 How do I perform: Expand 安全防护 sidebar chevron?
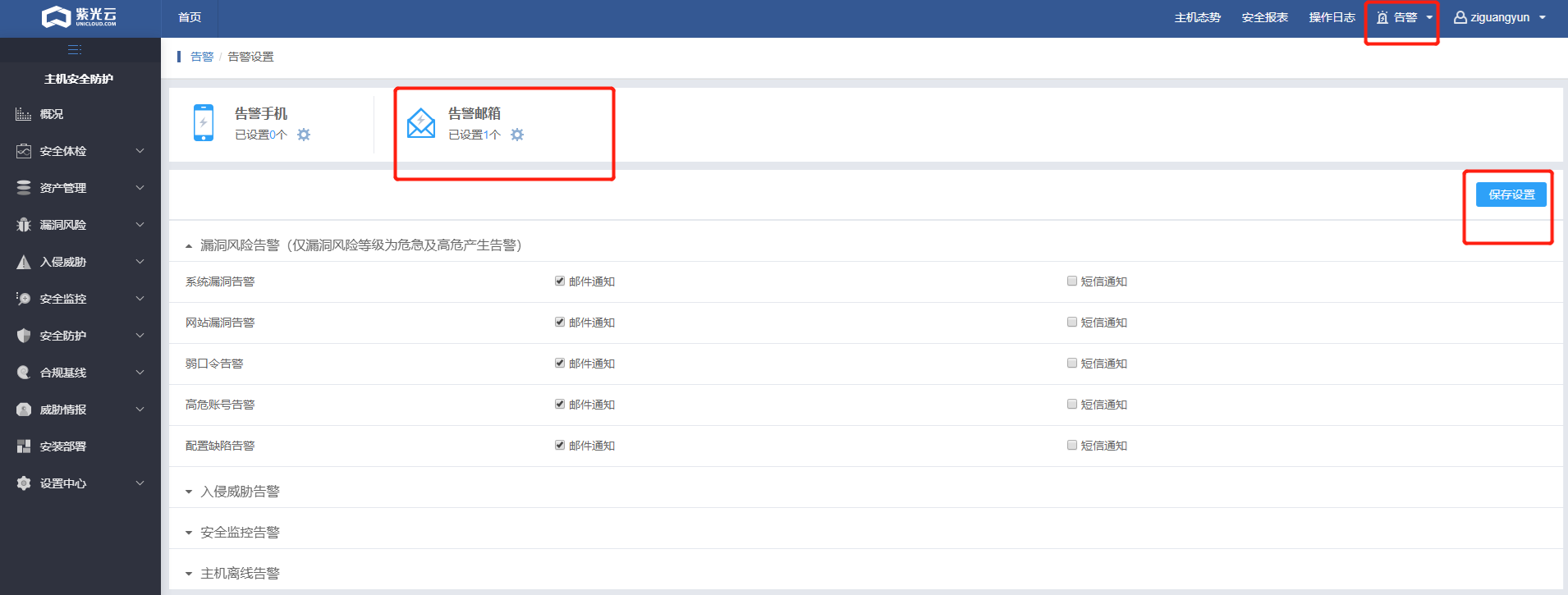pos(140,336)
